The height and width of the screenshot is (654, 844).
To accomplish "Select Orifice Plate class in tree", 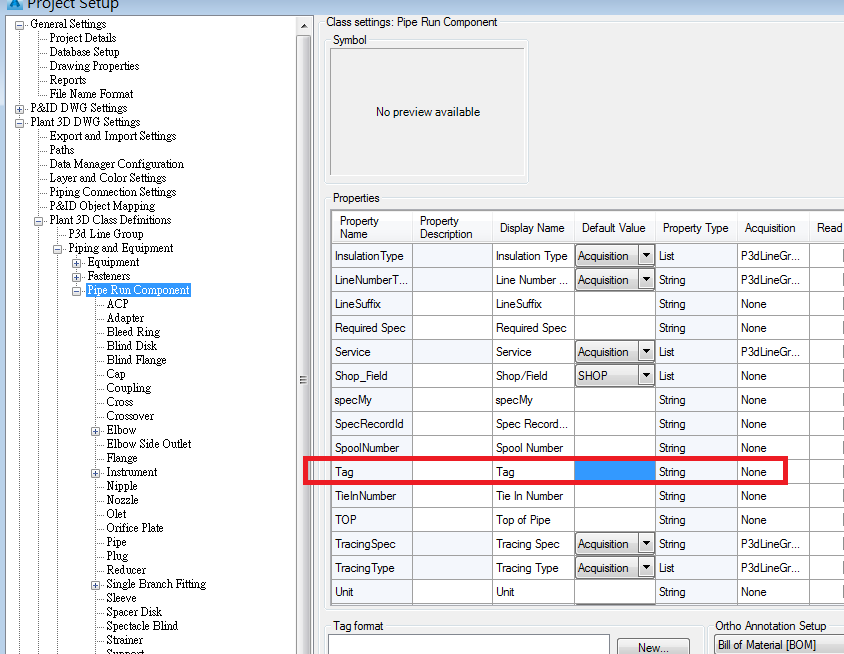I will click(135, 528).
